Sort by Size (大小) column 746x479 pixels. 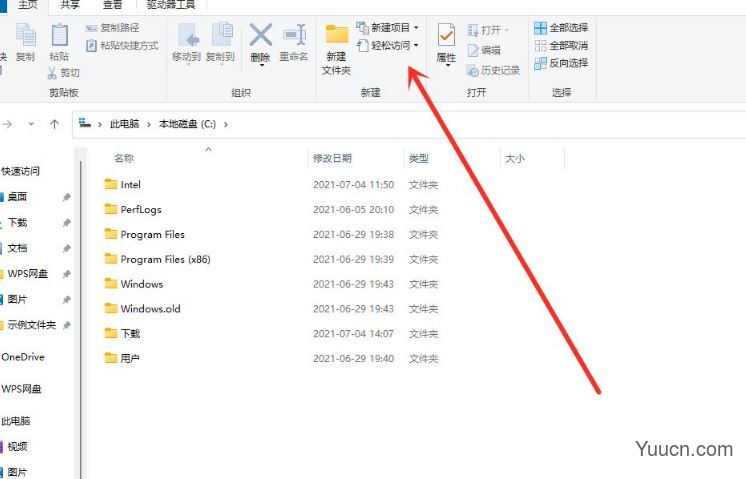click(515, 158)
